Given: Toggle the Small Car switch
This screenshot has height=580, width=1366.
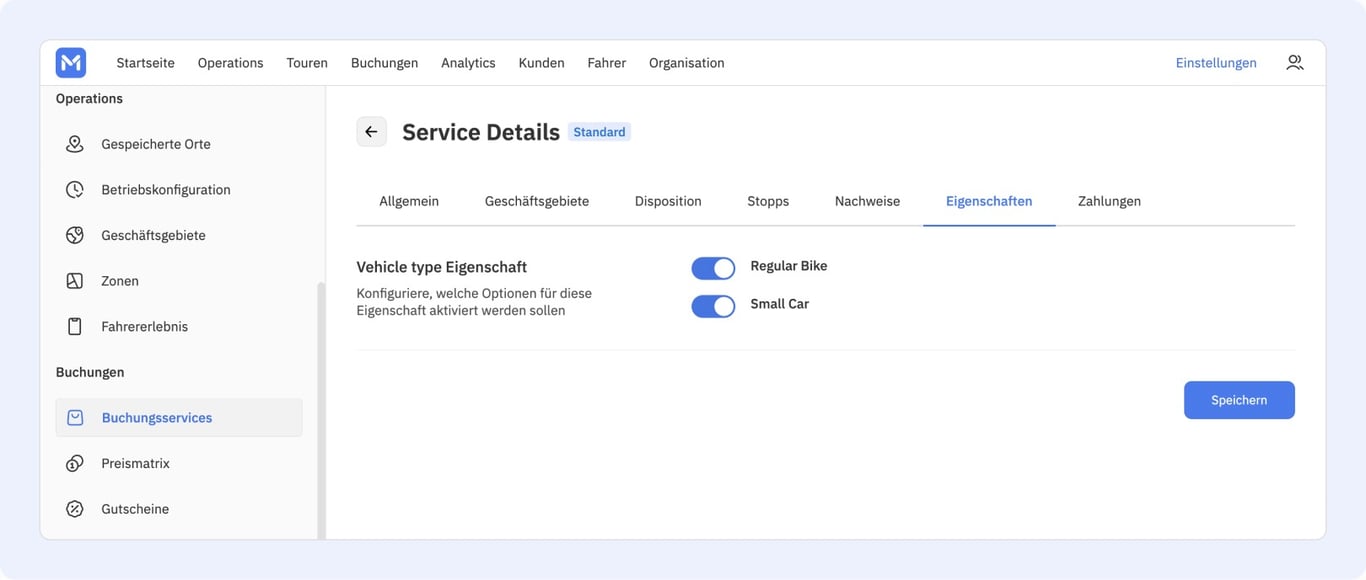Looking at the screenshot, I should (x=713, y=306).
